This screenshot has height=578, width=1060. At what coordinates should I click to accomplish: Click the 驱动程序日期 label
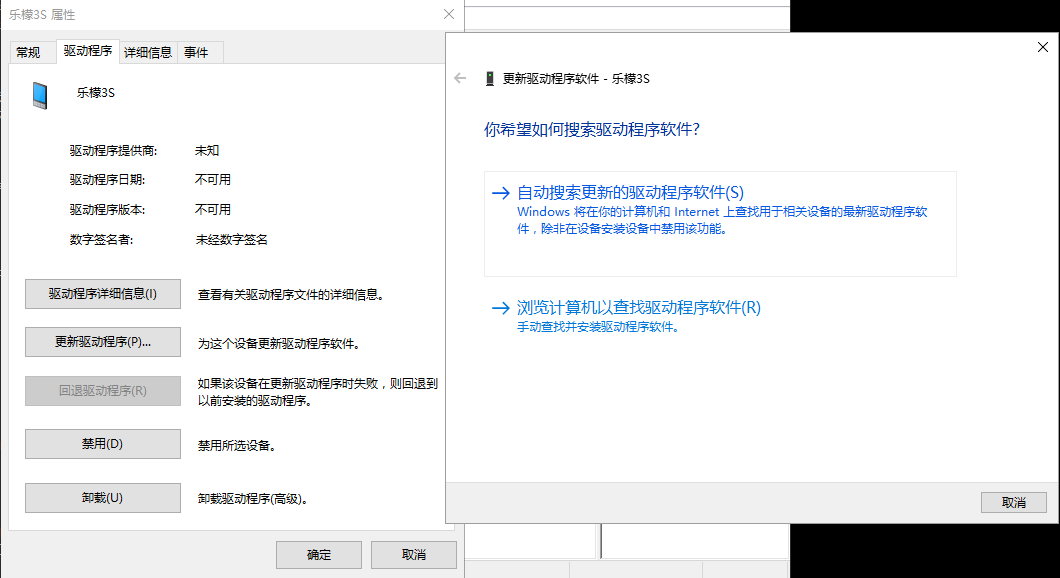tap(107, 180)
